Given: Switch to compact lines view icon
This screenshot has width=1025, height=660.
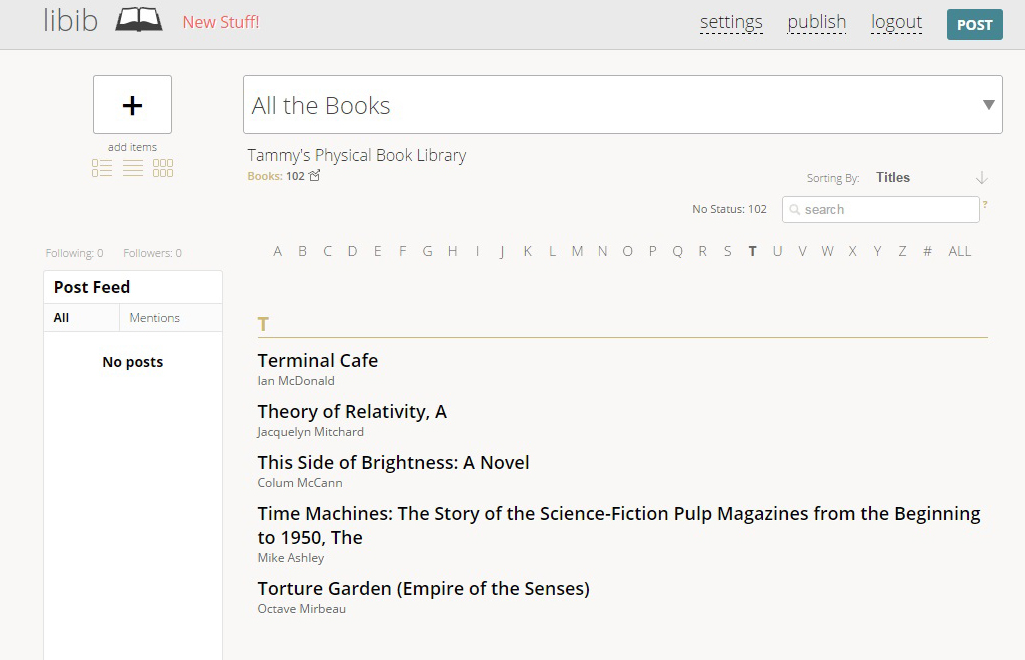Looking at the screenshot, I should click(x=133, y=168).
